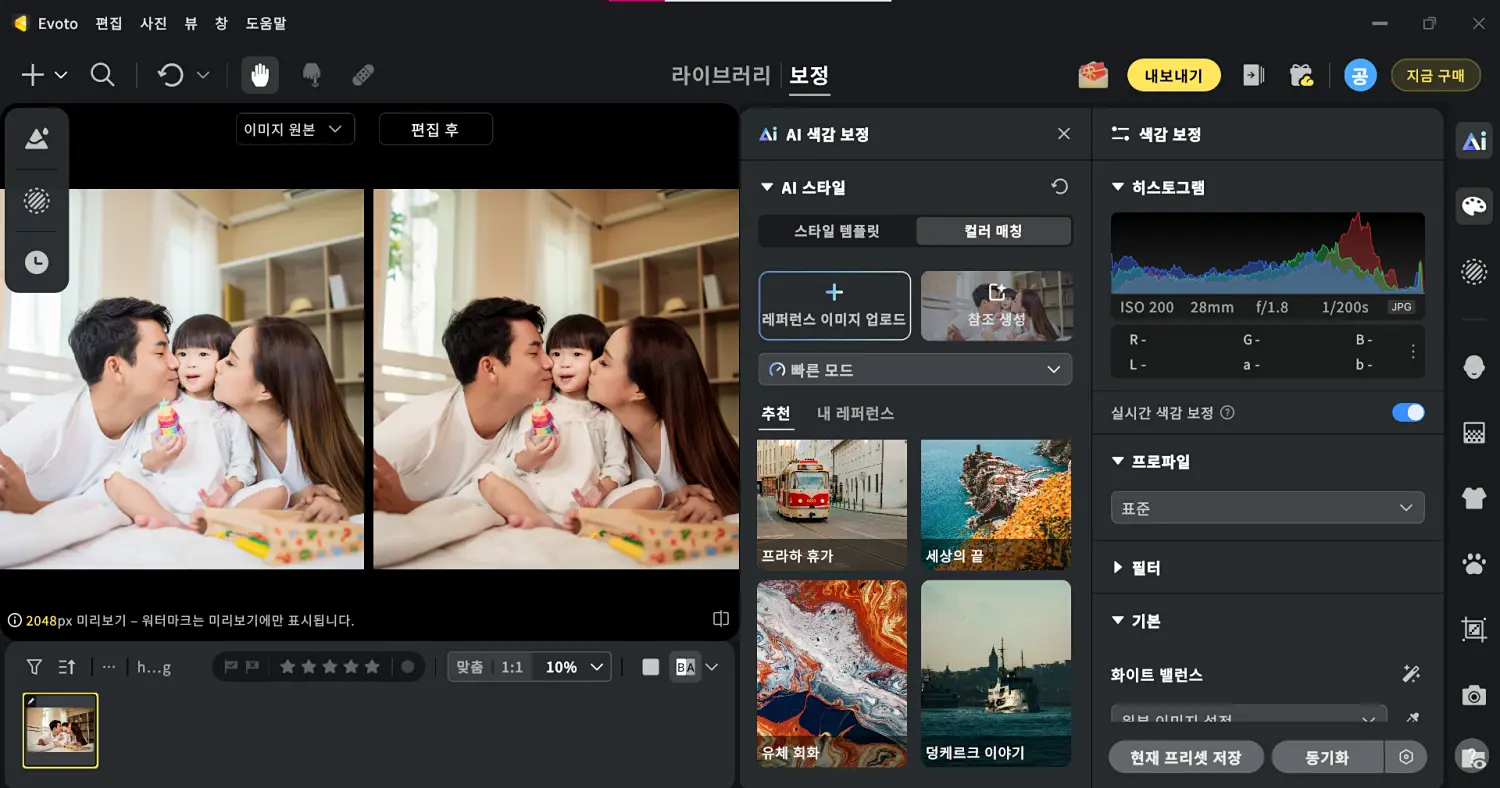Open the 프로파일 dropdown showing 표준
Screen dimensions: 1500x788
pos(1267,507)
